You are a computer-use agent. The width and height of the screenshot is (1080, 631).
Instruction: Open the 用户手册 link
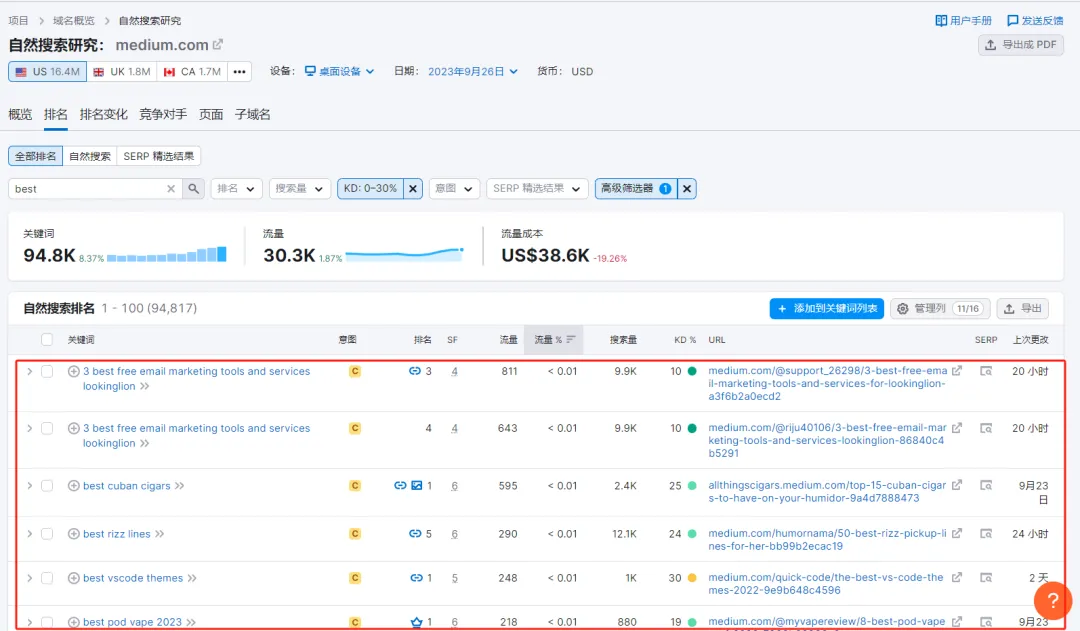[x=964, y=21]
